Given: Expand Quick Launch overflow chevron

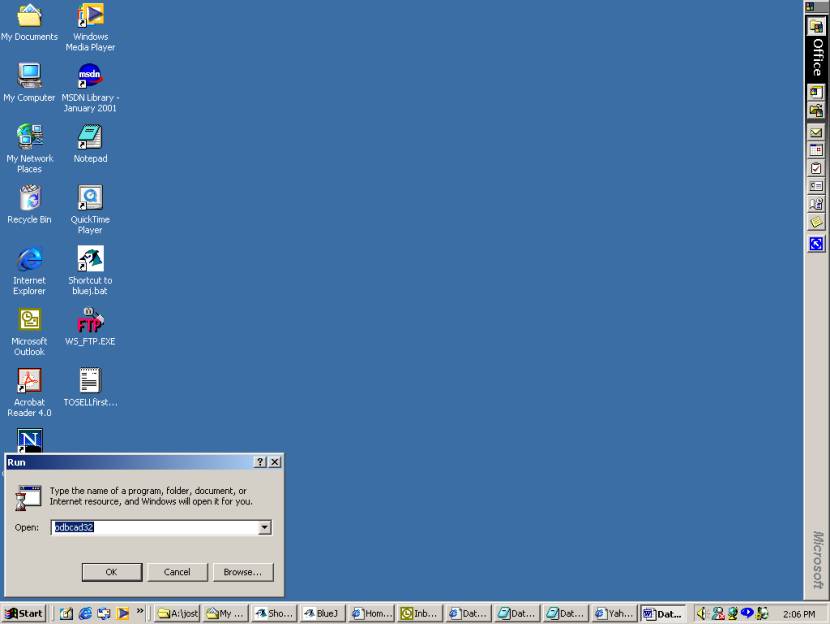Looking at the screenshot, I should [x=140, y=611].
